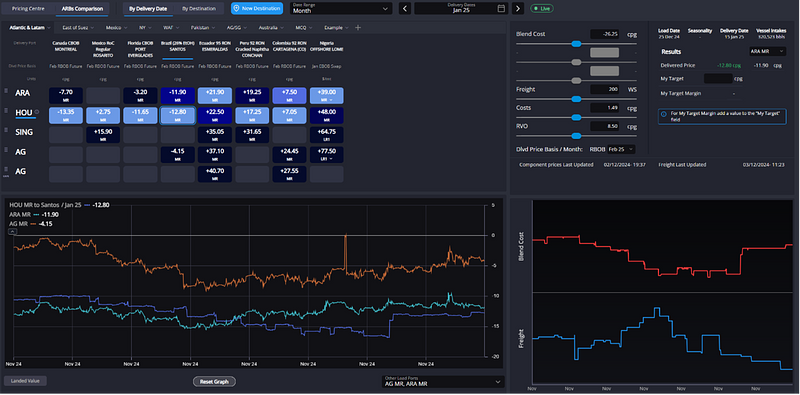
Task: Click the drag handle beside HOU row
Action: point(7,110)
